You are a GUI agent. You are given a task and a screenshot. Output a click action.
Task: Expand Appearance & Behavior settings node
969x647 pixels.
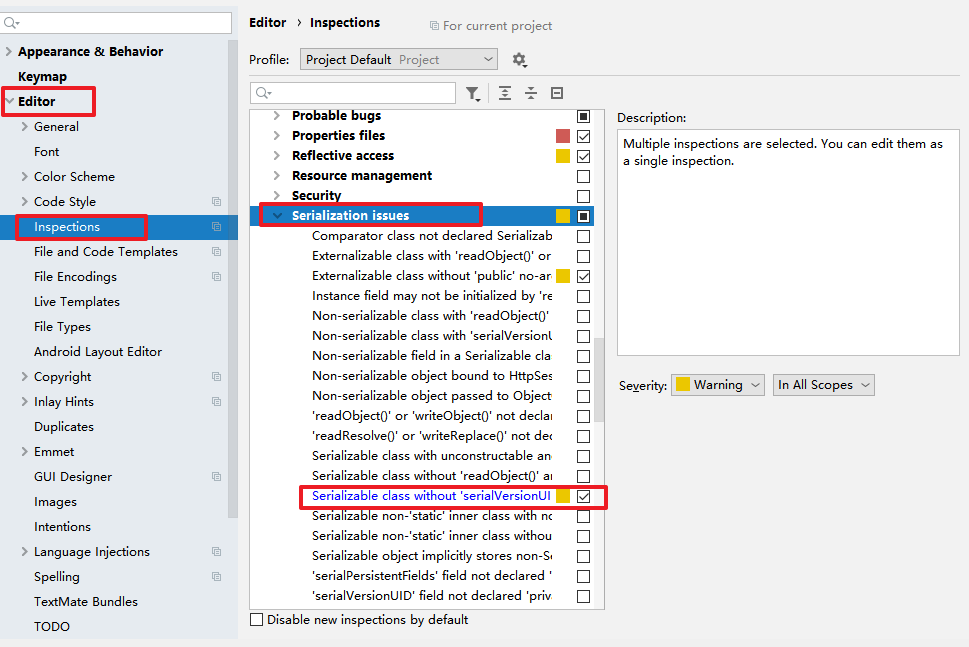pos(9,51)
